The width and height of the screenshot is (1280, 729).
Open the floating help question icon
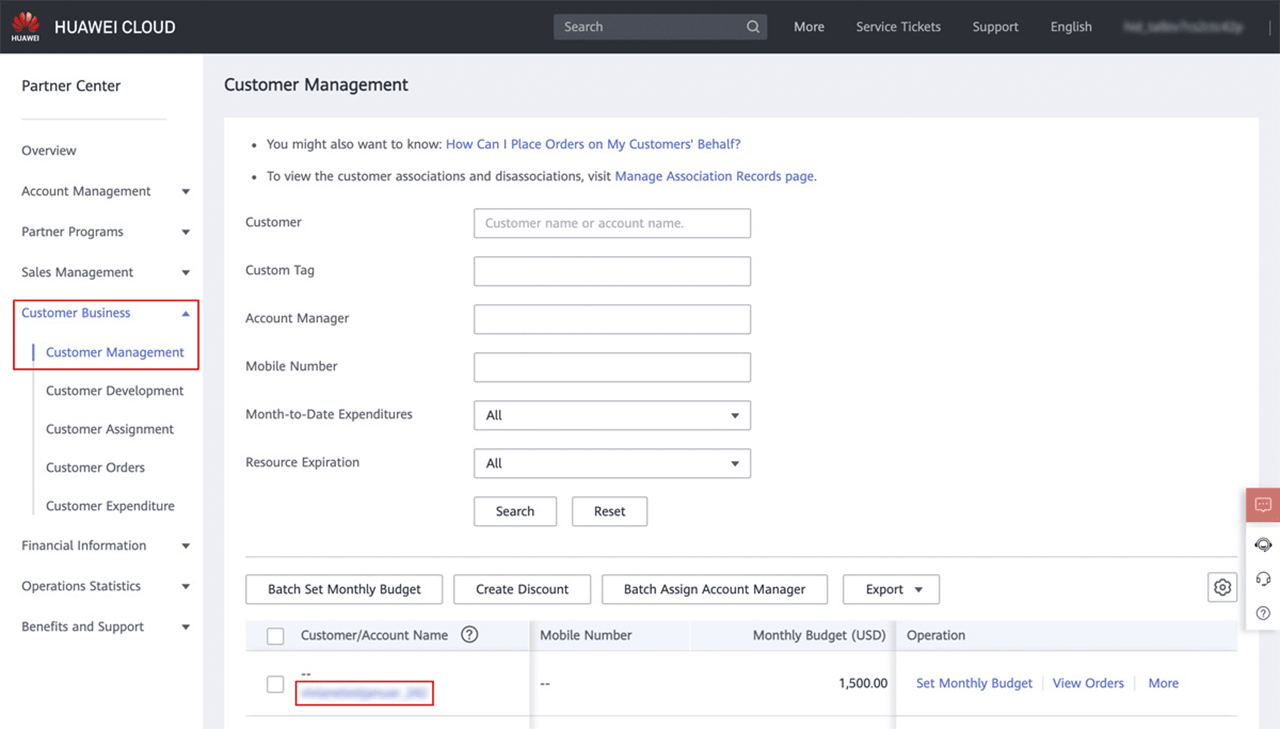coord(1263,613)
